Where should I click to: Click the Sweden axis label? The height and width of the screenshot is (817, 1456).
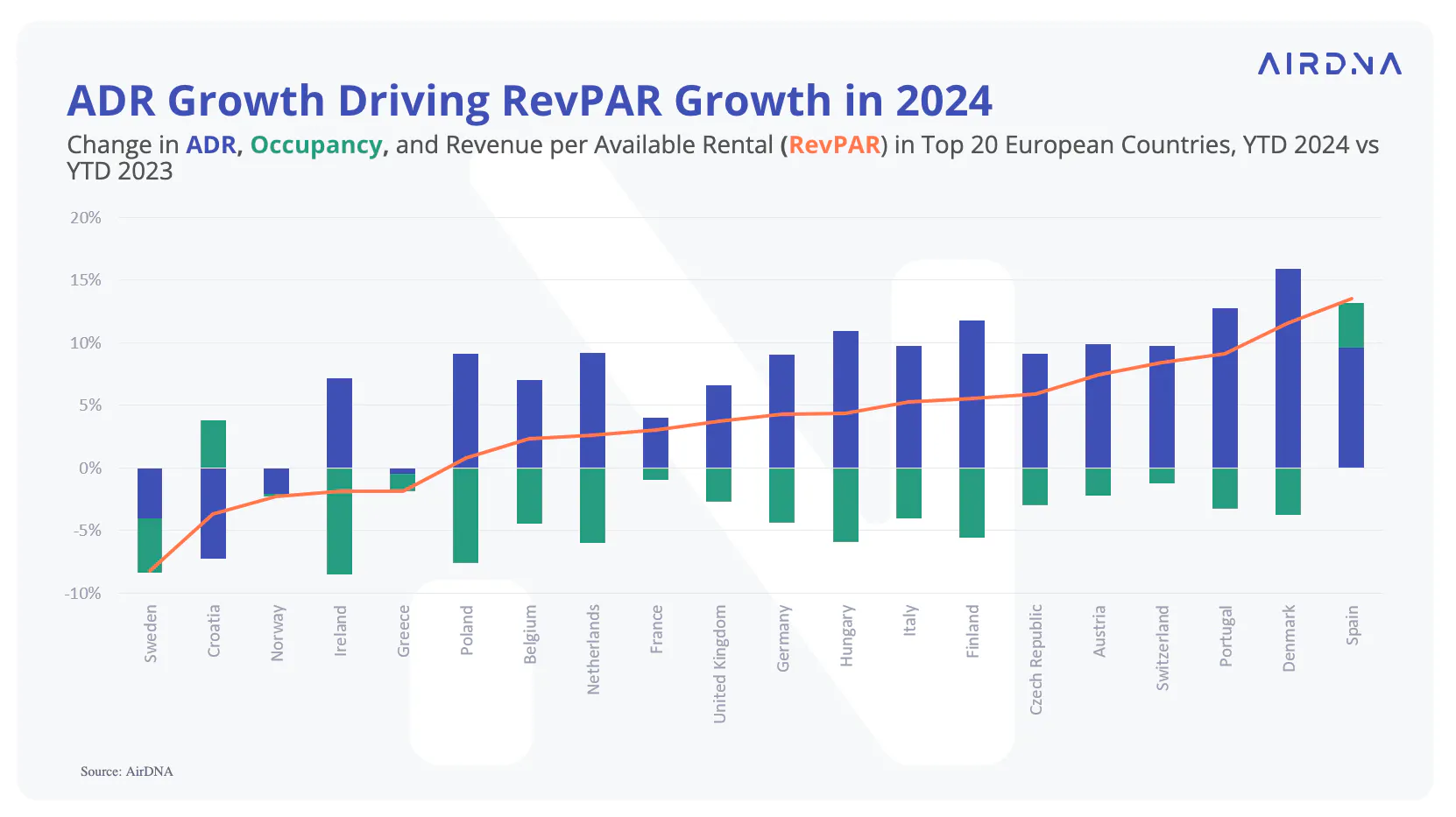tap(151, 633)
